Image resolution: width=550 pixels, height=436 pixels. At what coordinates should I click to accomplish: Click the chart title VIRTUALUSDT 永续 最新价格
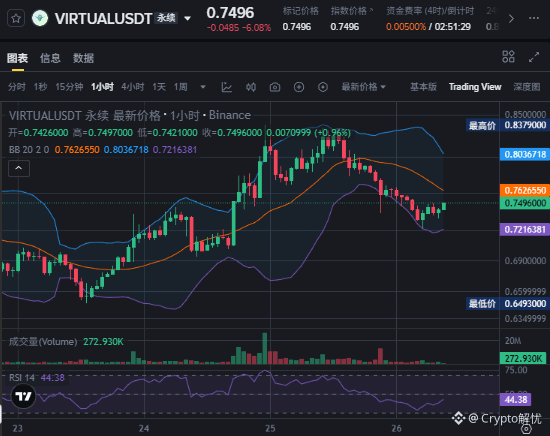85,115
